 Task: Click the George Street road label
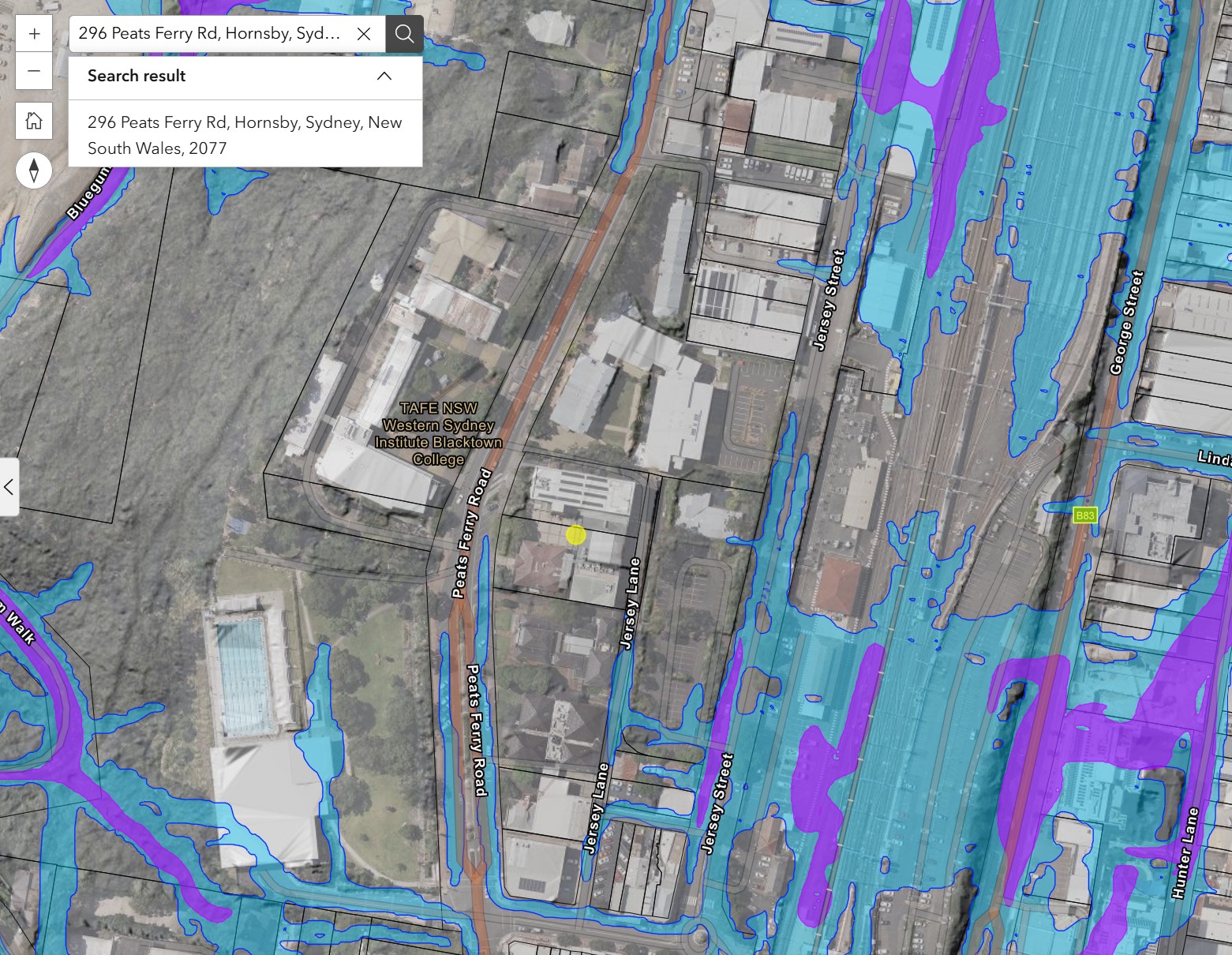click(1126, 322)
